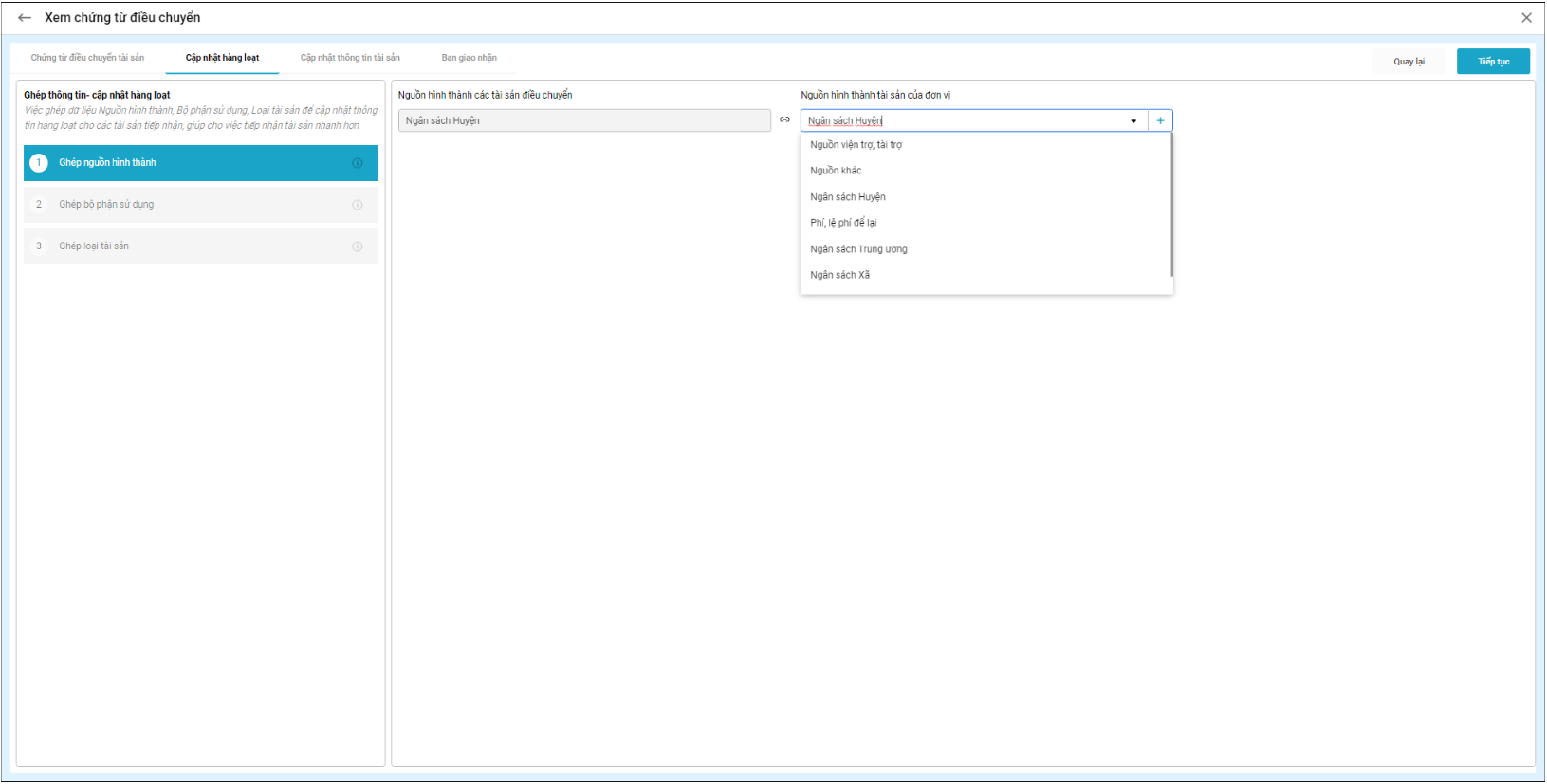Choose 'Nguồn khác' in the dropdown
Viewport: 1547px width, 784px height.
[836, 171]
